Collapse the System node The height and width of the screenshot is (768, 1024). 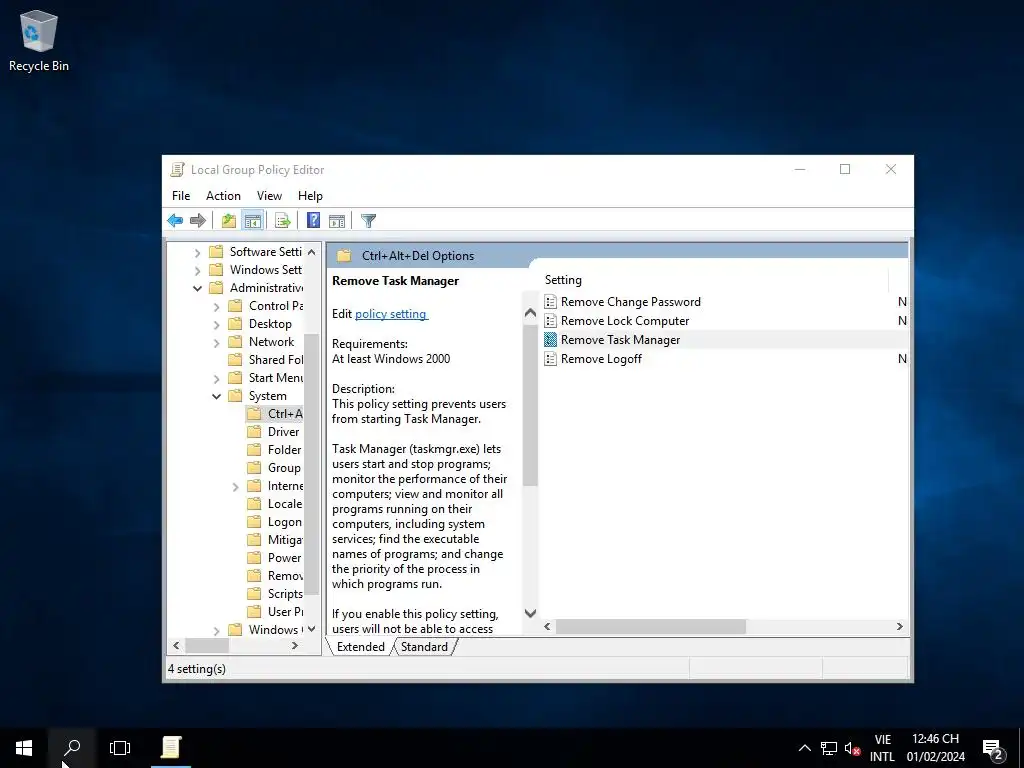coord(216,396)
